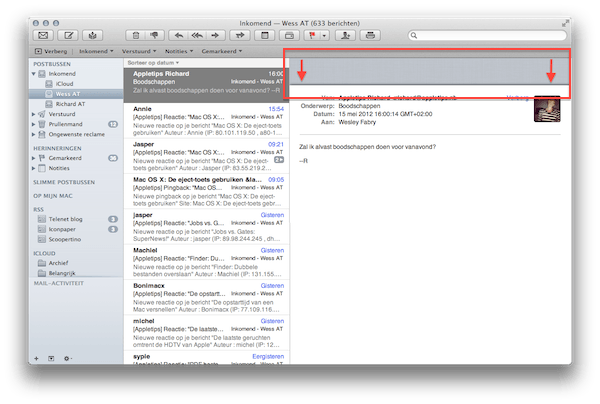Screen dimensions: 600x404
Task: Open the Gemarkeerd favorites dropdown
Action: (222, 51)
